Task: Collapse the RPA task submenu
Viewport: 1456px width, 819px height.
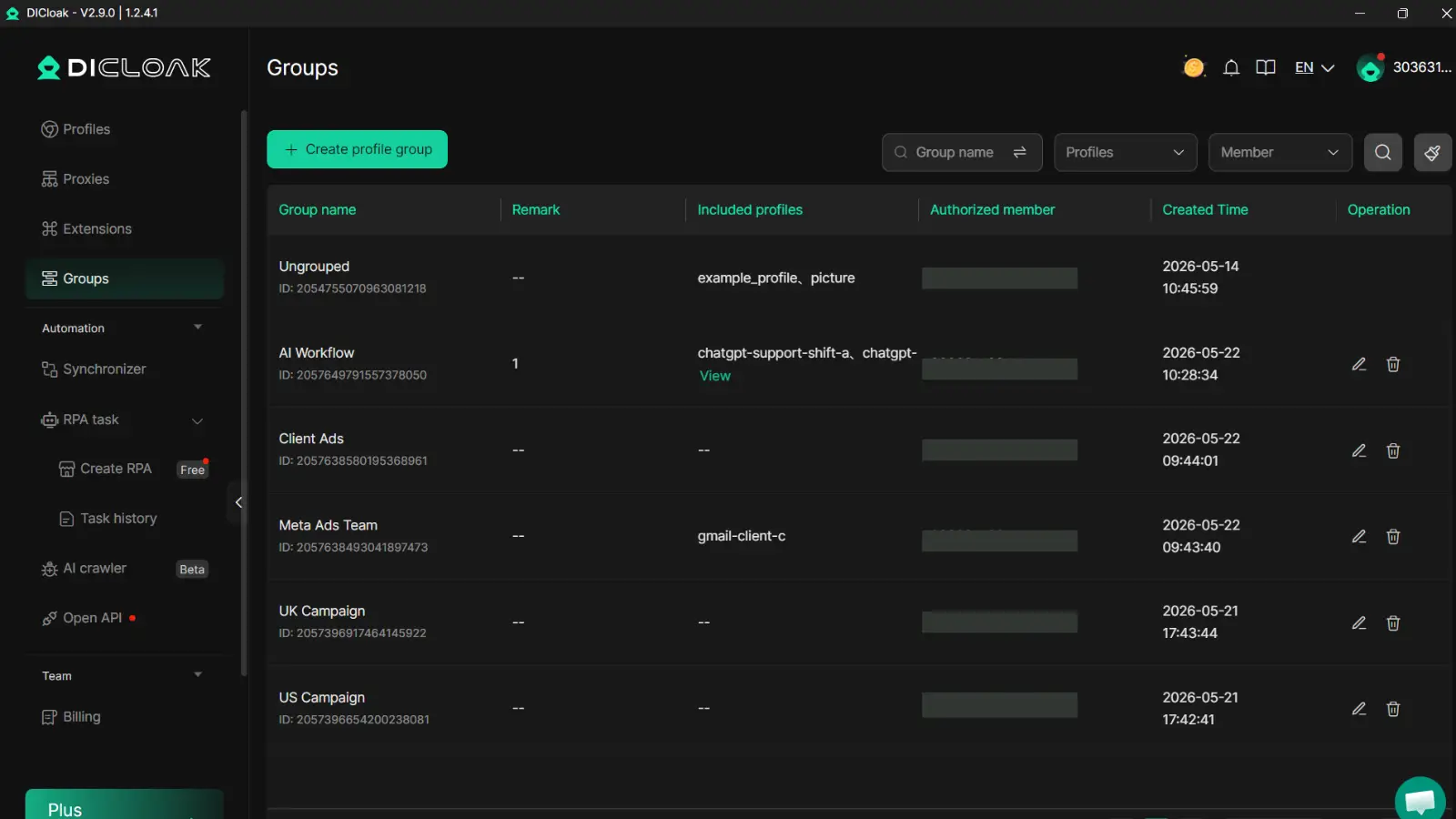Action: pyautogui.click(x=197, y=420)
